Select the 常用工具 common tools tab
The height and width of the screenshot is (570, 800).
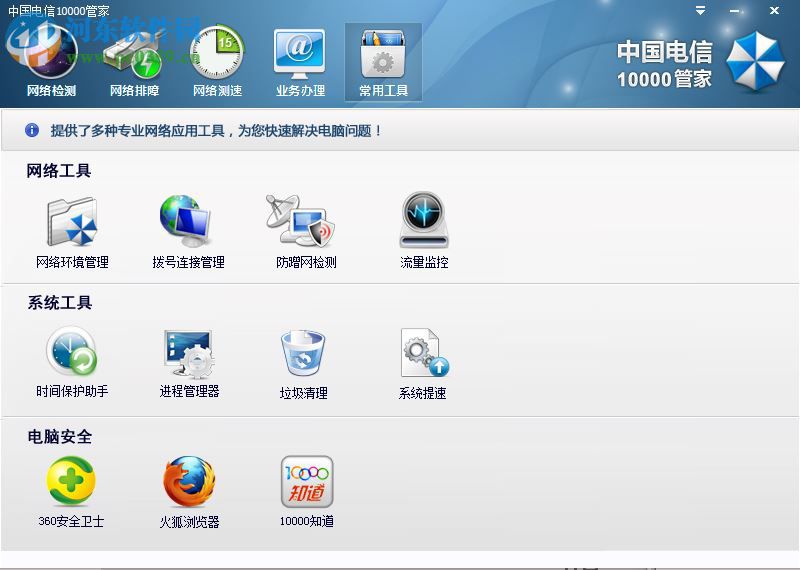tap(383, 61)
